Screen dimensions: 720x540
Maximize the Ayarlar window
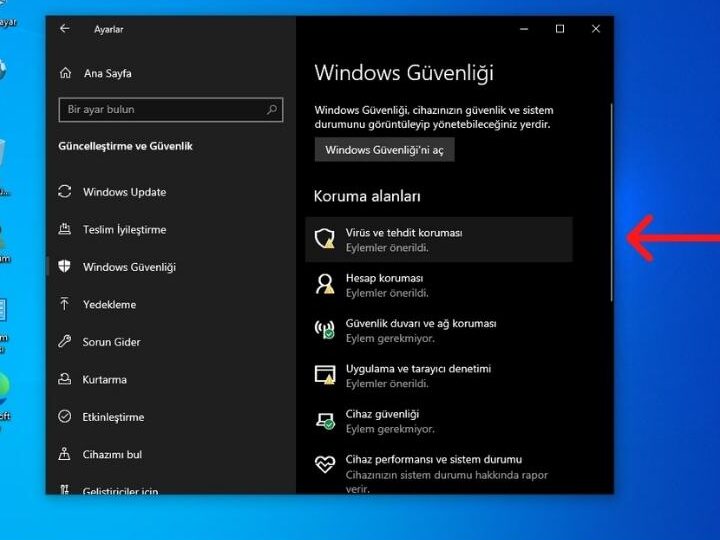[x=560, y=29]
